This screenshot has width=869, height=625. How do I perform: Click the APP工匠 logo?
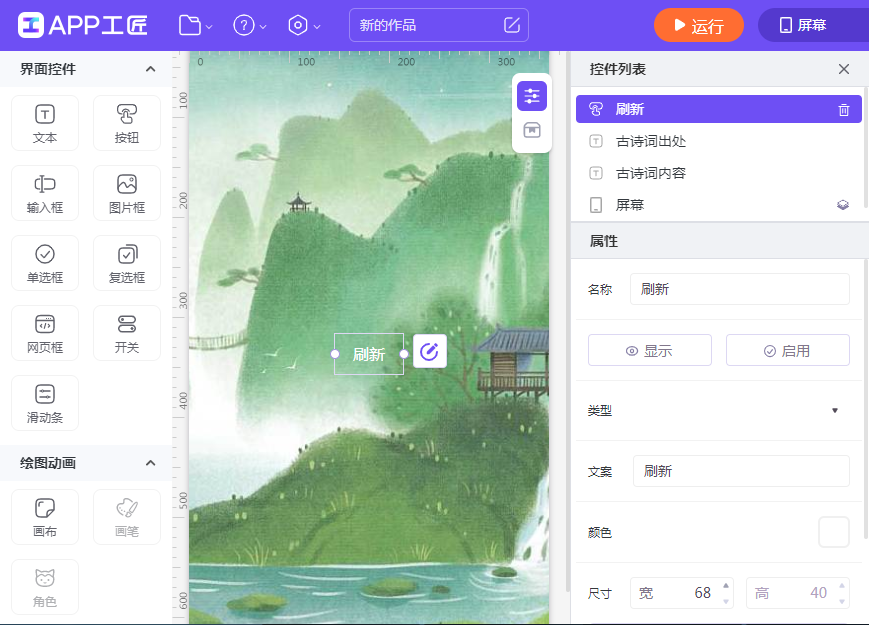tap(83, 25)
